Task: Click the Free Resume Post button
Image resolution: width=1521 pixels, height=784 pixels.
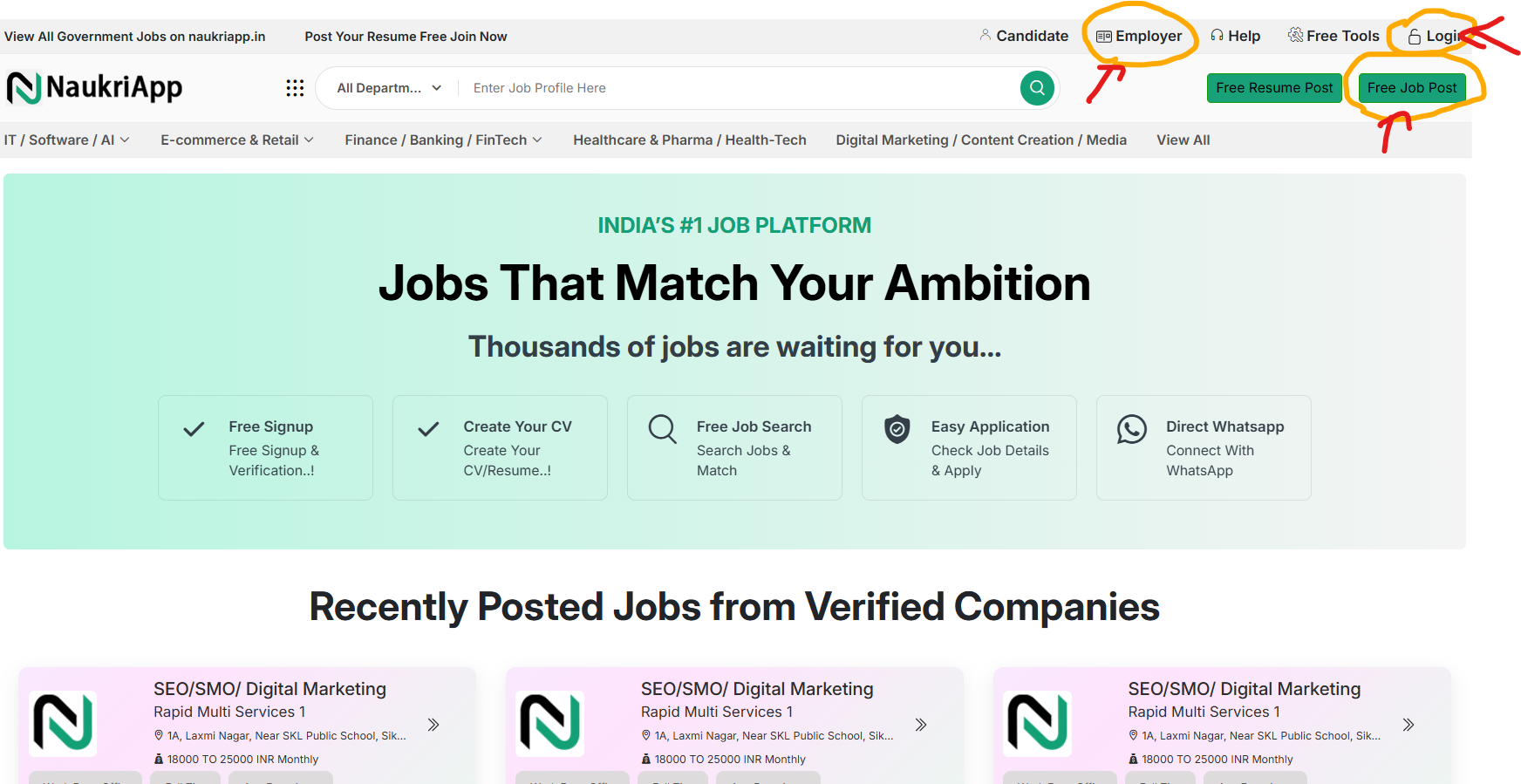Action: pyautogui.click(x=1274, y=88)
